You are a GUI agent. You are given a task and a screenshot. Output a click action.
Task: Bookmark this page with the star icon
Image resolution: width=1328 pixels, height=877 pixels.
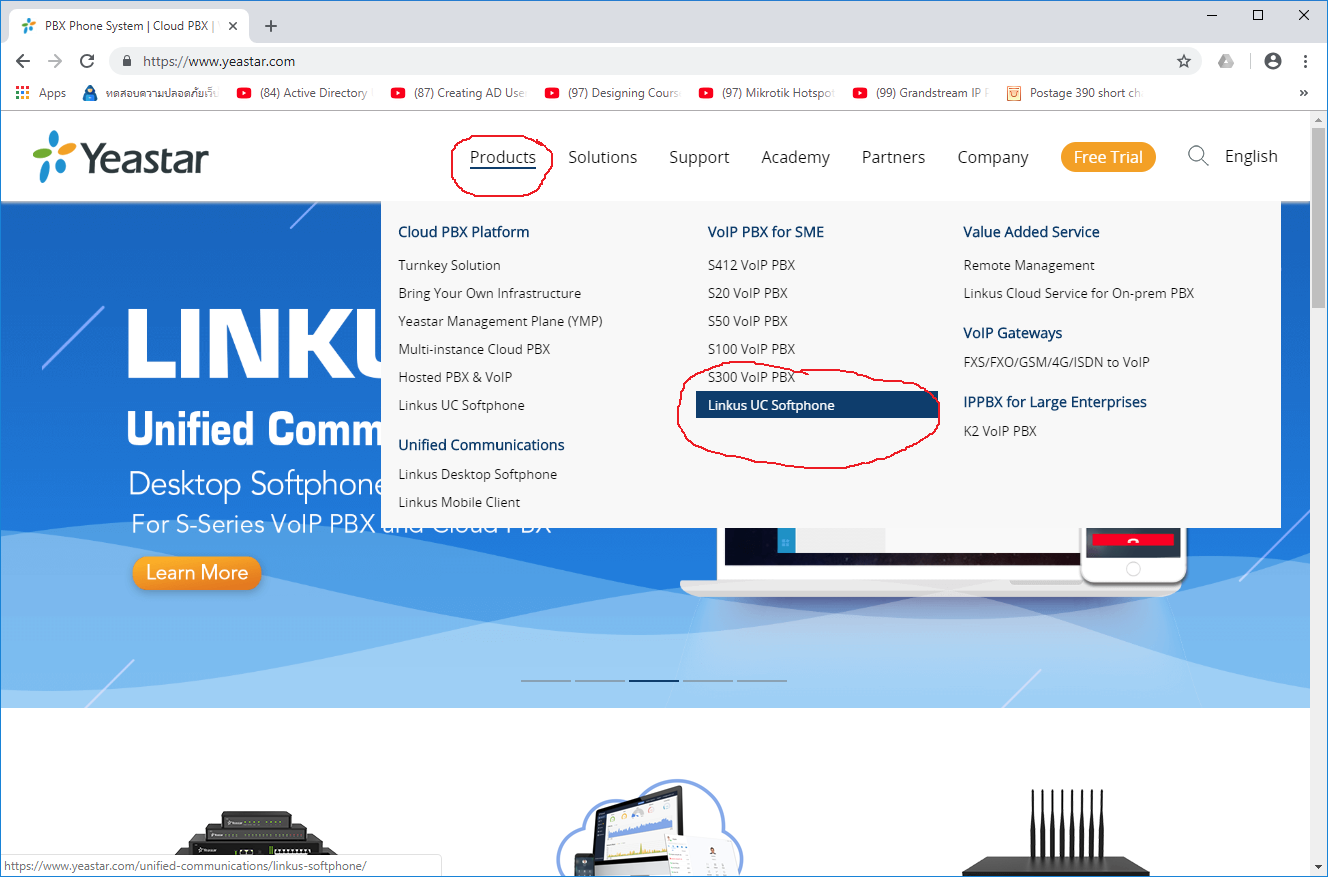[1184, 61]
